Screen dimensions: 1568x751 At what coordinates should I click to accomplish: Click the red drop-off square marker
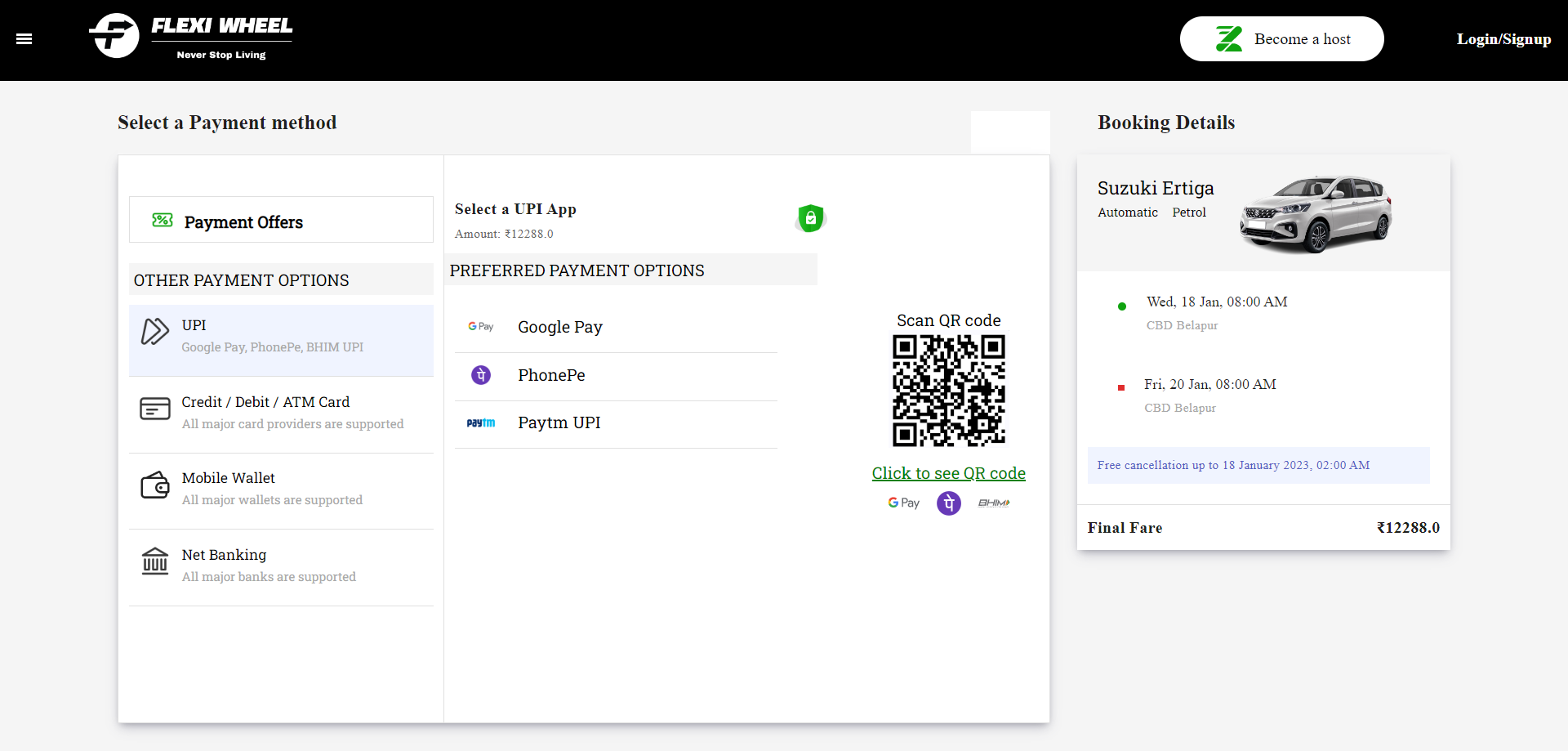click(1121, 387)
